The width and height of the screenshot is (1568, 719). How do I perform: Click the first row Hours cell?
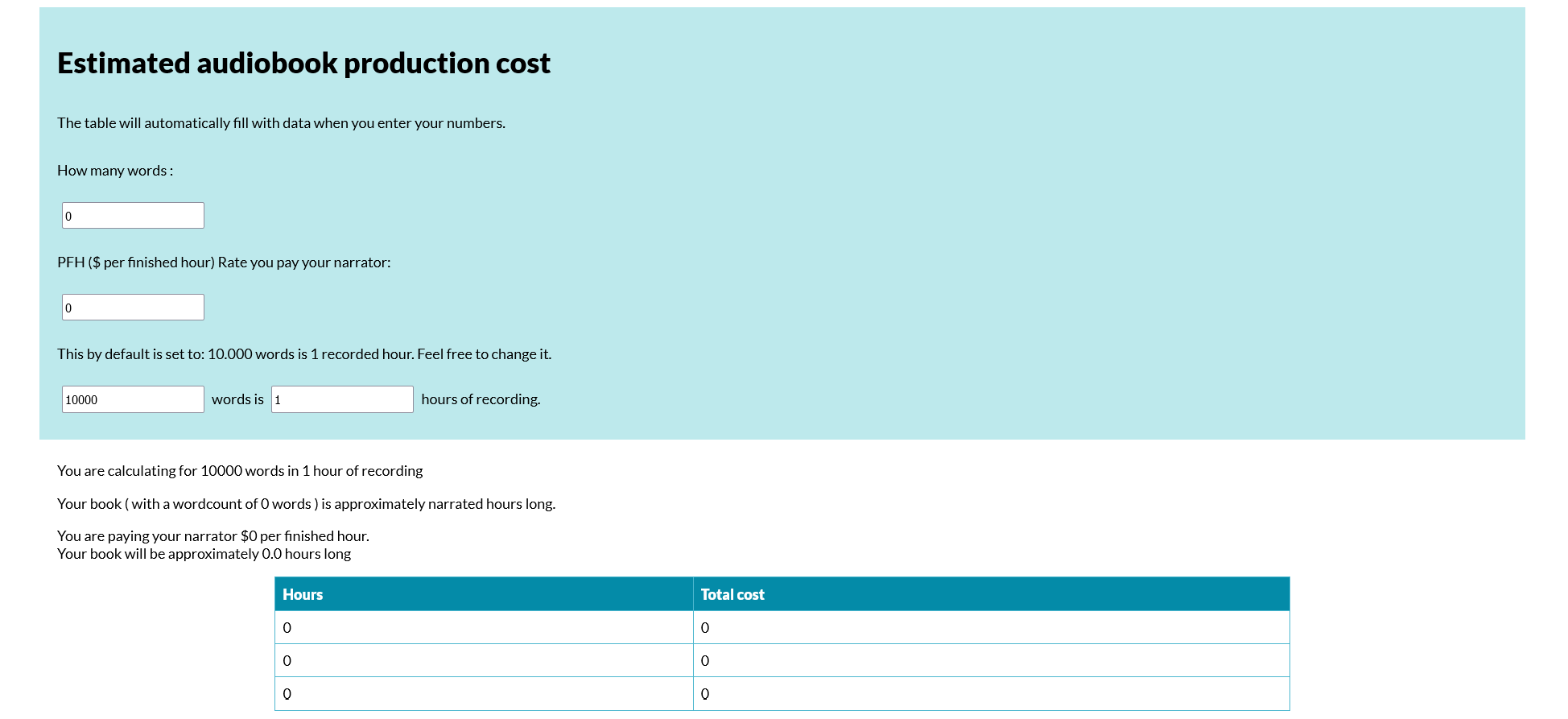point(484,628)
